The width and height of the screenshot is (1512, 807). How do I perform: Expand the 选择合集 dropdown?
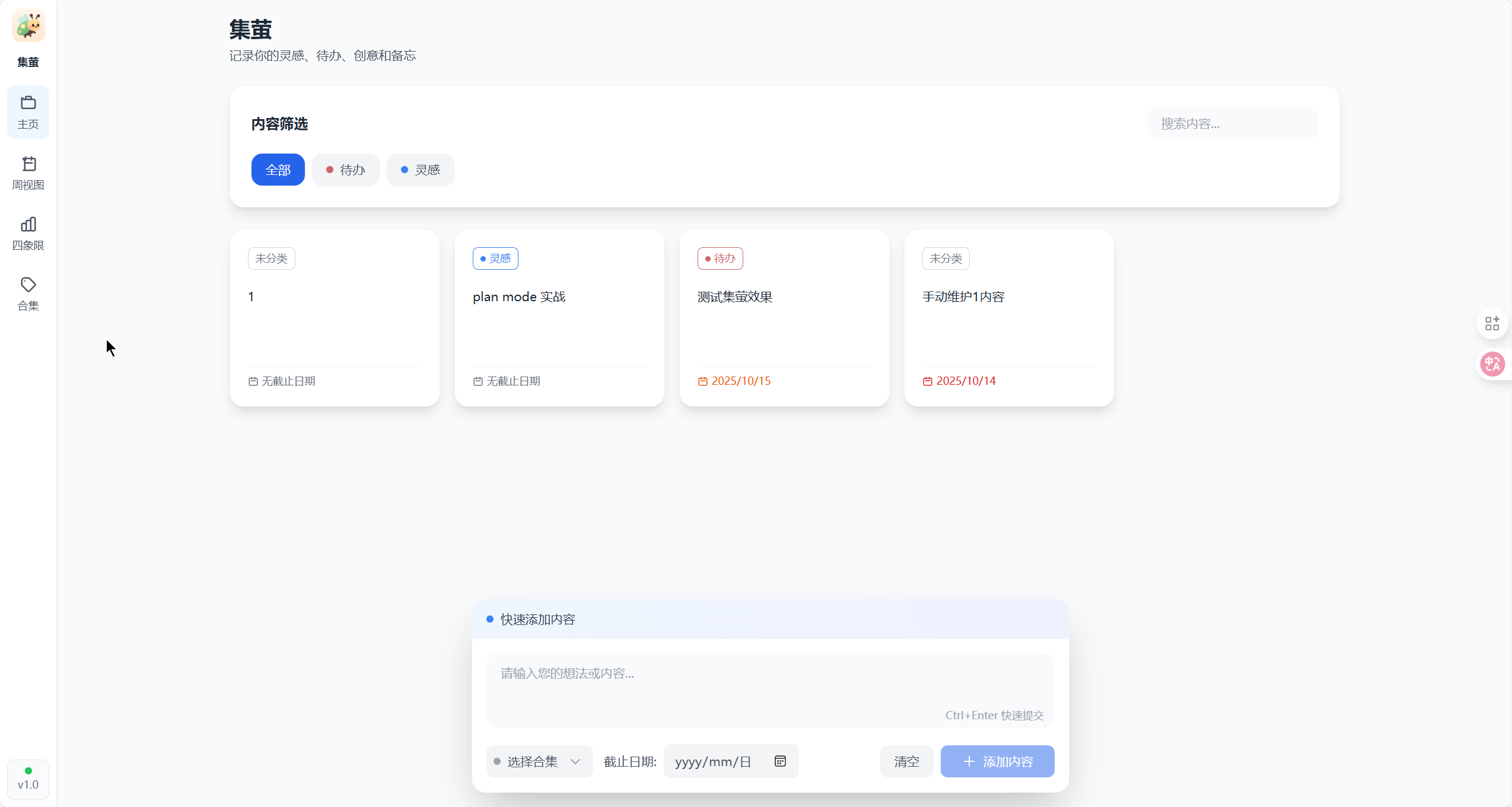pyautogui.click(x=532, y=761)
